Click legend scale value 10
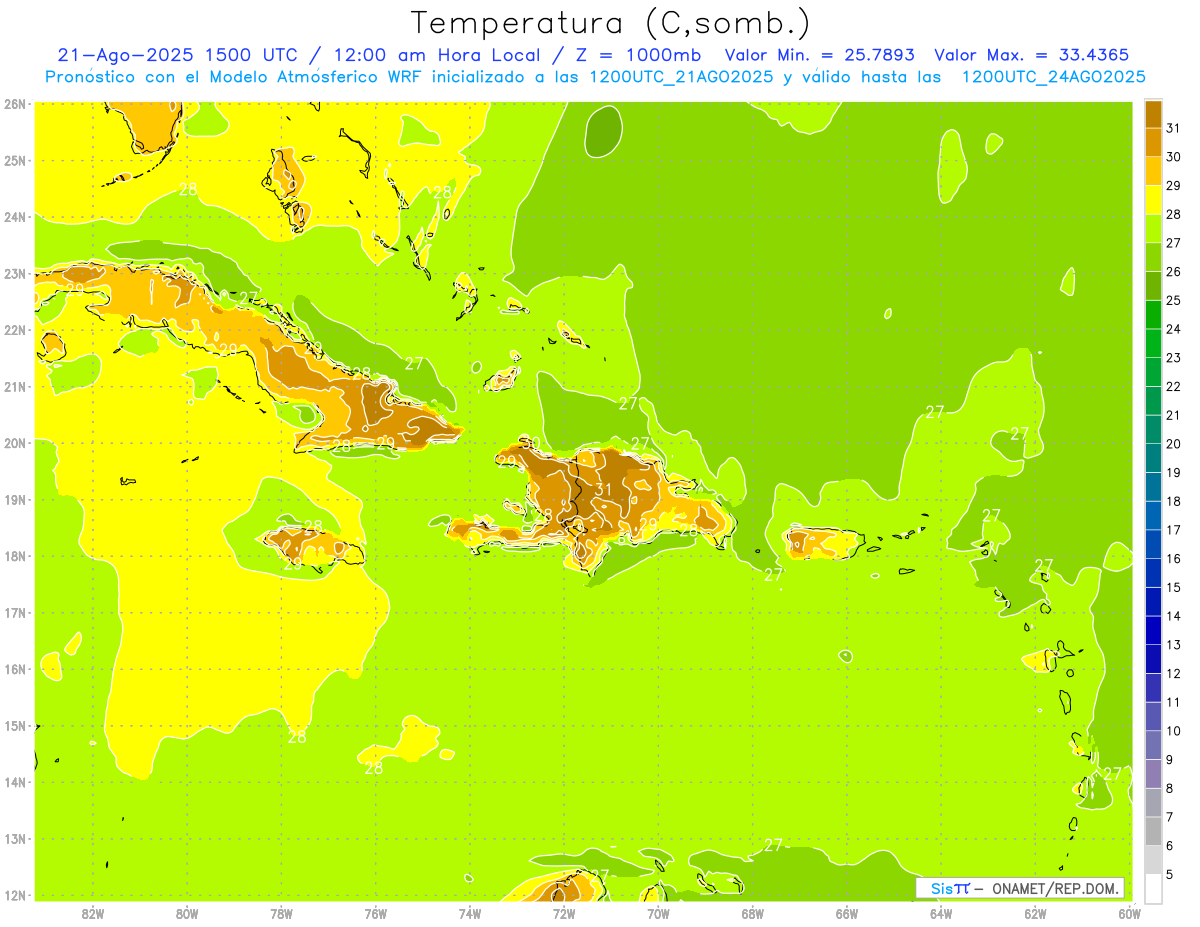The width and height of the screenshot is (1200, 927). 1173,731
